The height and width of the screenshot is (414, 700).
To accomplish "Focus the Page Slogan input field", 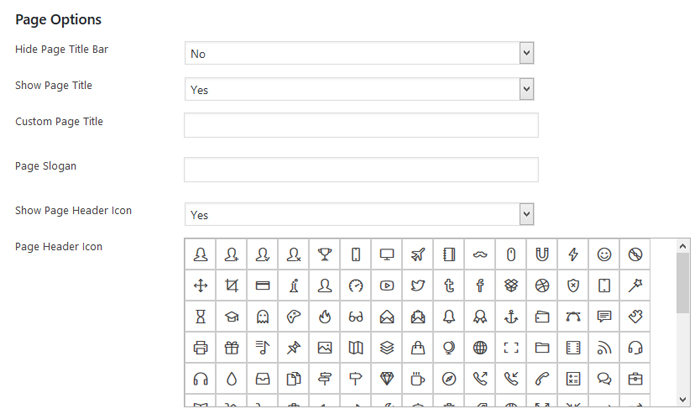I will click(361, 170).
